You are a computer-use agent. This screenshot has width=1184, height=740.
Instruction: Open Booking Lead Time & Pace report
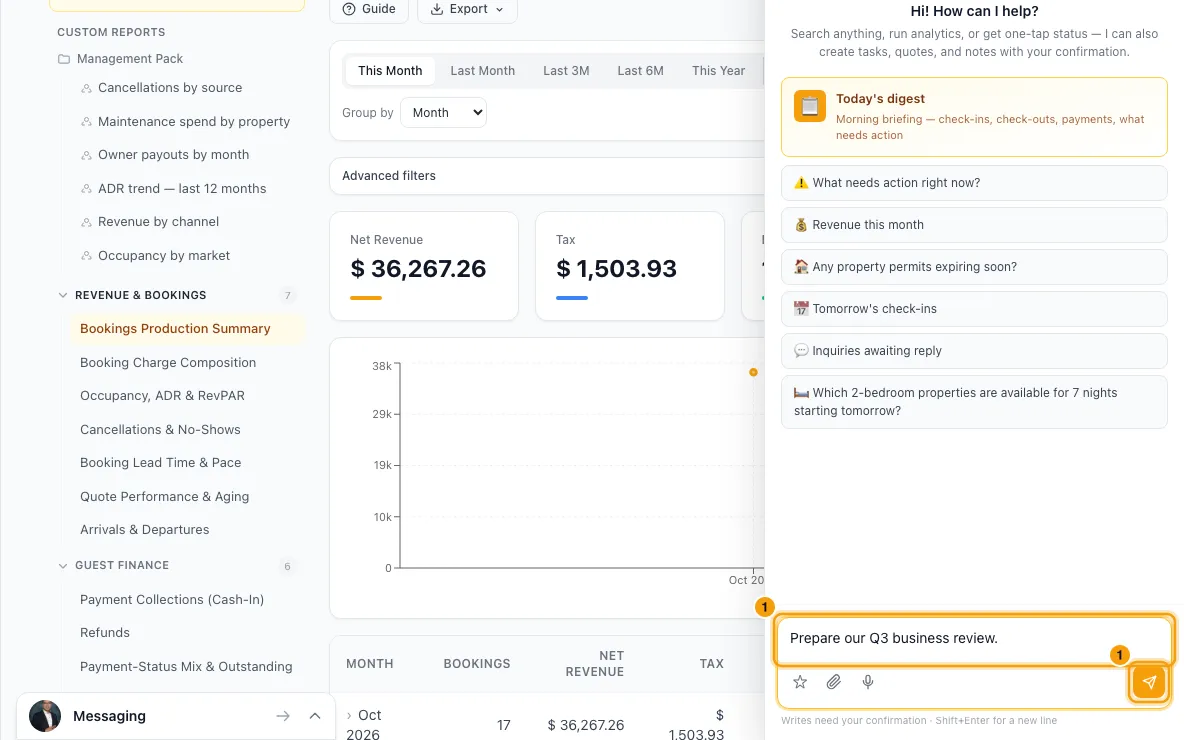[161, 463]
